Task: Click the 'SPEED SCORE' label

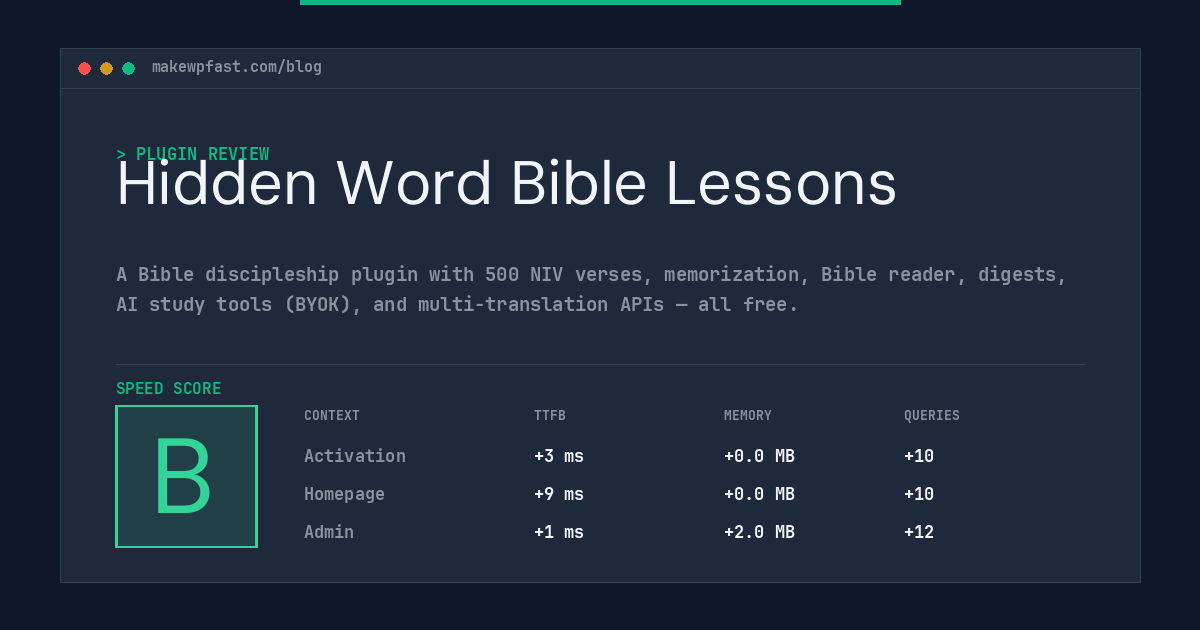Action: coord(169,389)
